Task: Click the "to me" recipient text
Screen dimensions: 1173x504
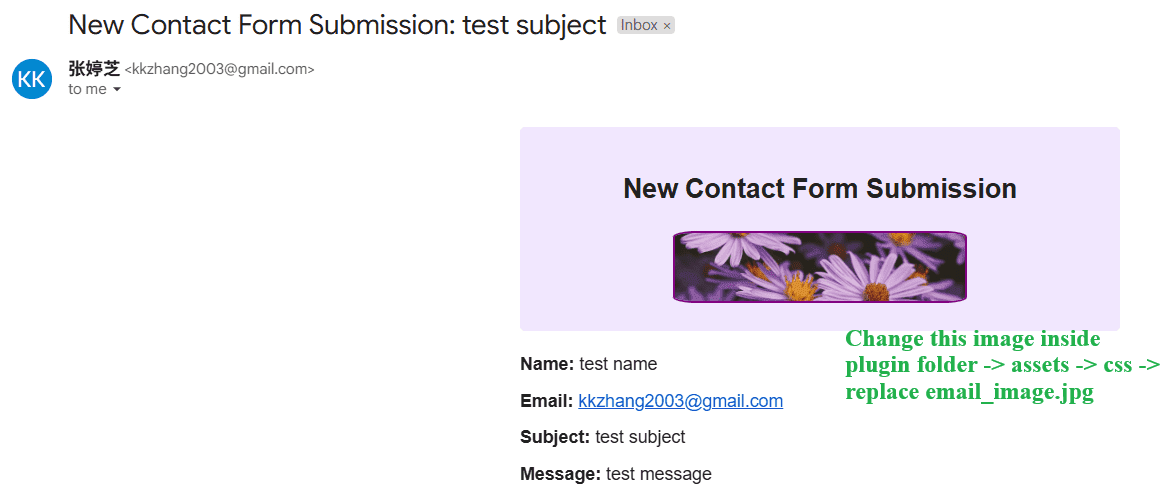Action: coord(87,89)
